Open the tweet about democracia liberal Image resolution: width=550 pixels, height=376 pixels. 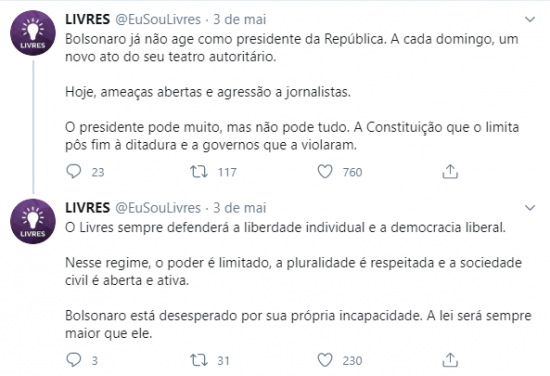(298, 280)
